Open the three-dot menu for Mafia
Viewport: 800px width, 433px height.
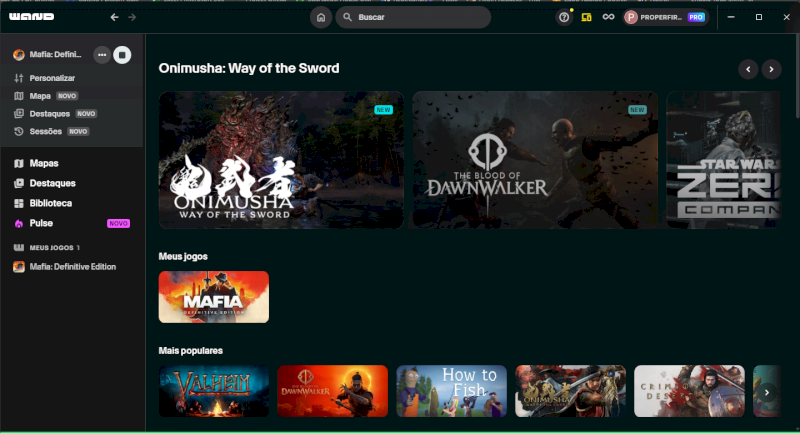coord(102,55)
